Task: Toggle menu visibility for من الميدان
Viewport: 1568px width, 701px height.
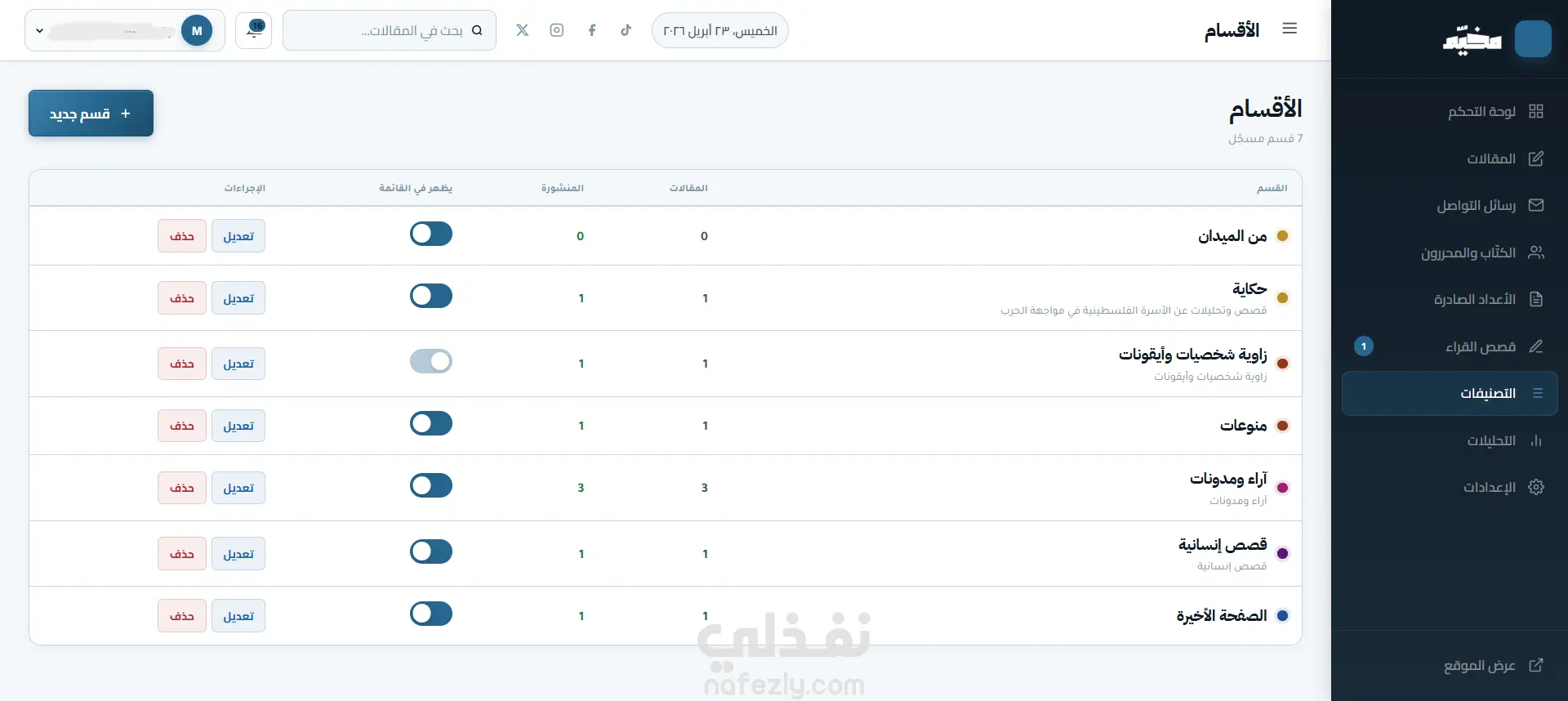Action: click(431, 234)
